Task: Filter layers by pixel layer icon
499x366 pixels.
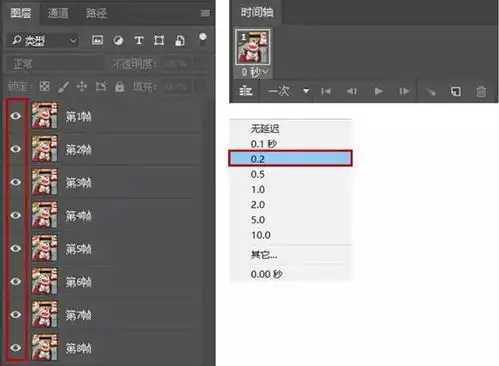Action: [97, 40]
